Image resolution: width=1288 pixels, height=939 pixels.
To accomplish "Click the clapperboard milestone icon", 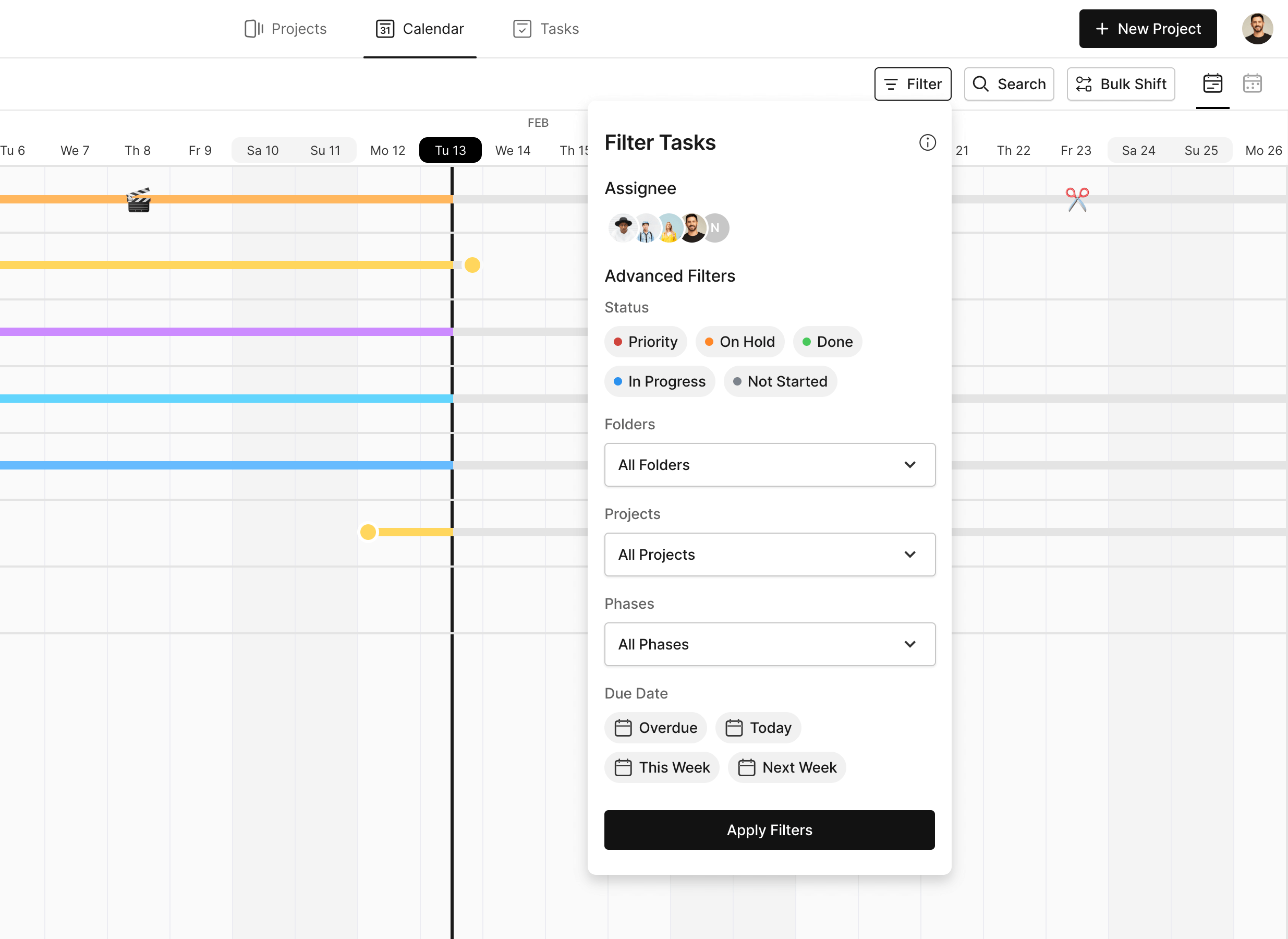I will pos(139,200).
